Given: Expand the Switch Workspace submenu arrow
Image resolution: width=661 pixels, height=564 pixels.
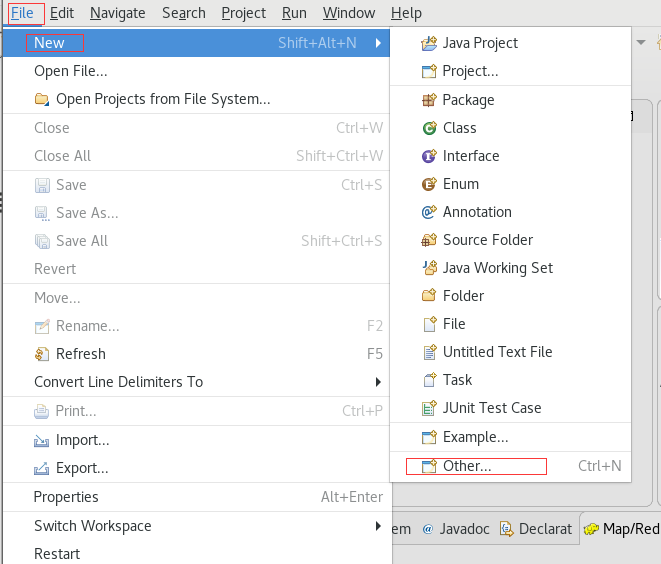Looking at the screenshot, I should pos(378,526).
